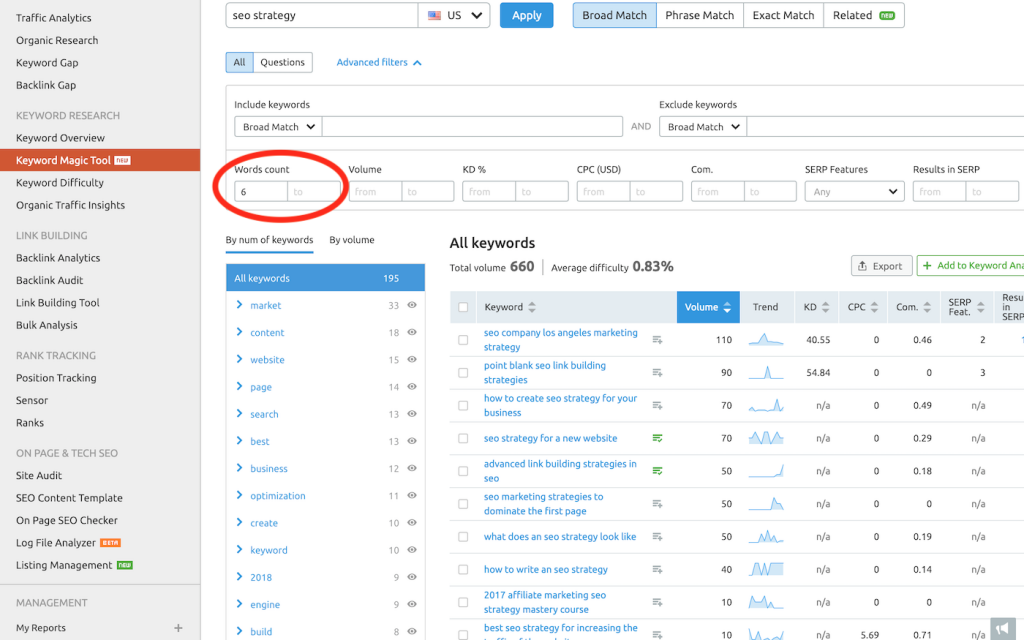
Task: Select all keywords header checkbox
Action: [x=463, y=307]
